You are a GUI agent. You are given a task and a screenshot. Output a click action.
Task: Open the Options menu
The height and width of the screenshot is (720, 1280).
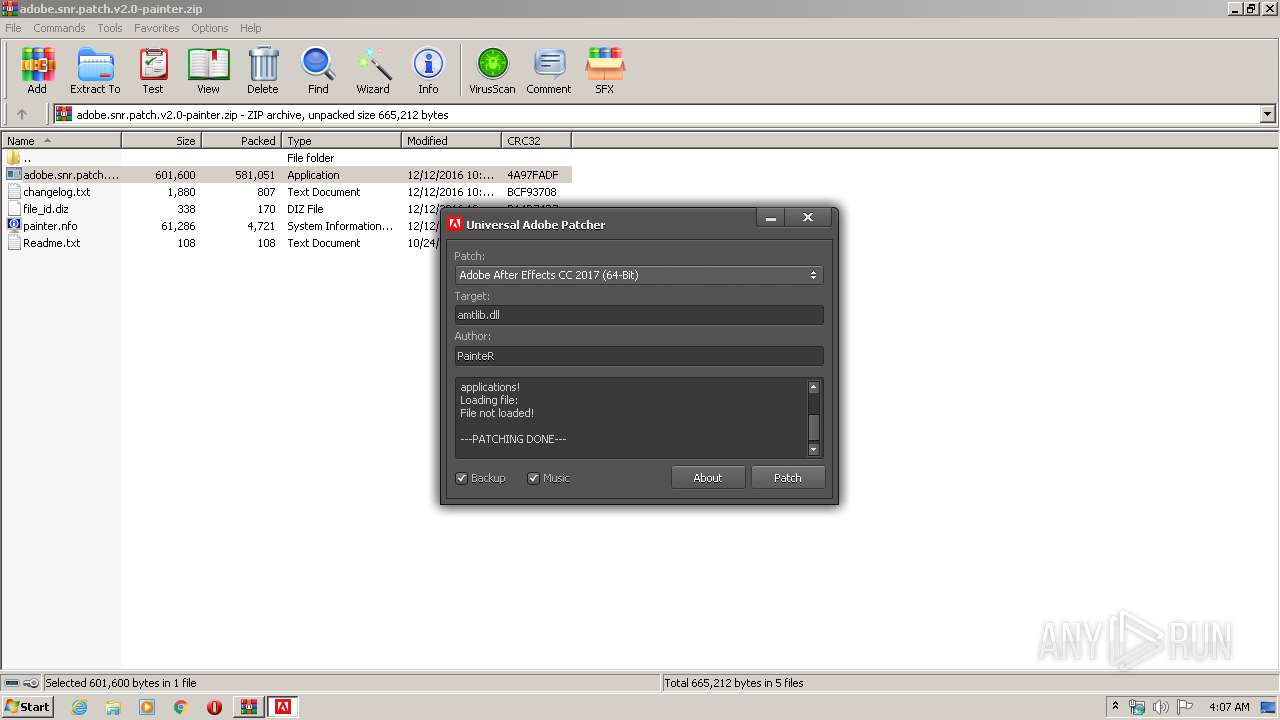pos(210,28)
